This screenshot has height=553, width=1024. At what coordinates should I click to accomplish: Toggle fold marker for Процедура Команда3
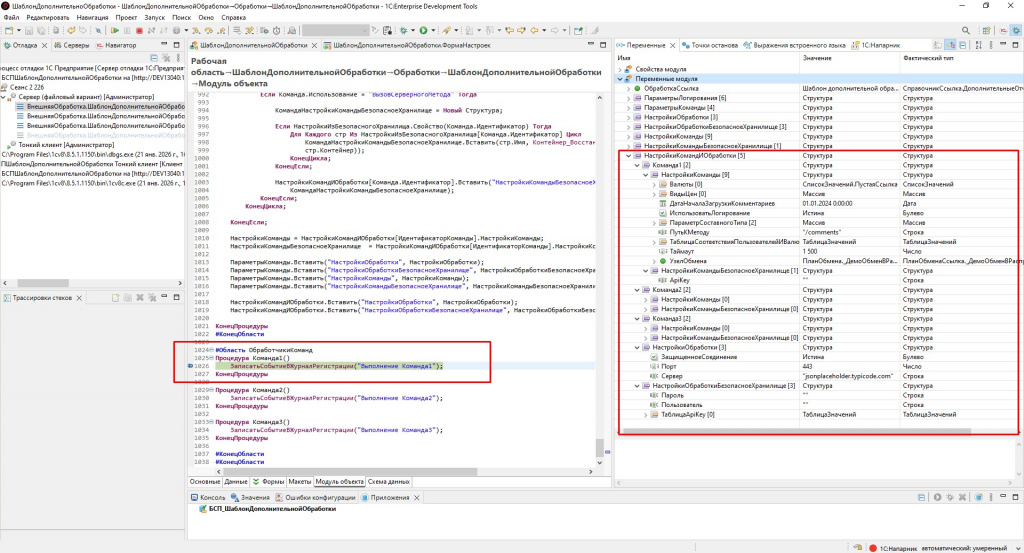(211, 421)
